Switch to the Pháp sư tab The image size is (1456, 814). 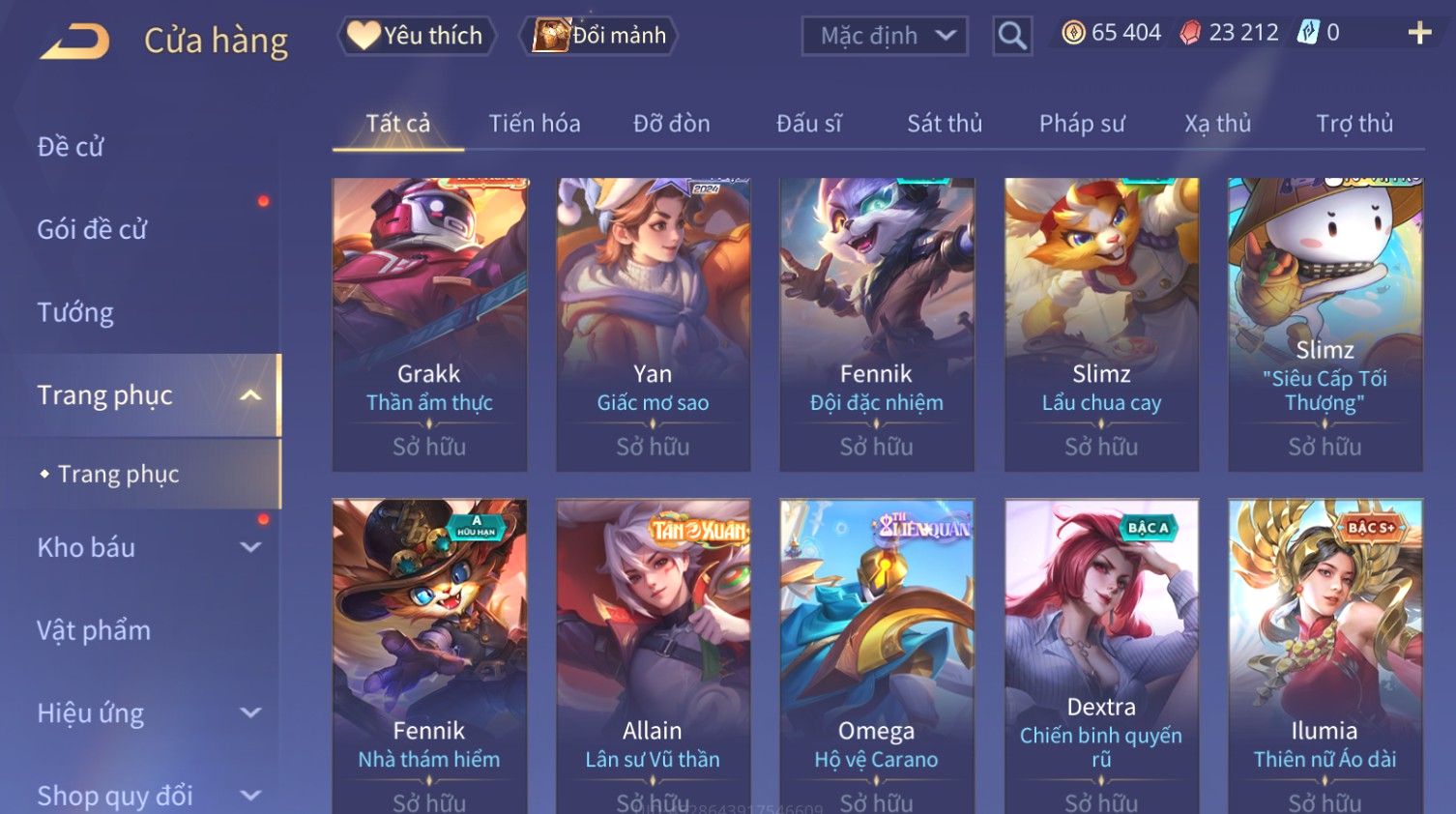[1082, 124]
